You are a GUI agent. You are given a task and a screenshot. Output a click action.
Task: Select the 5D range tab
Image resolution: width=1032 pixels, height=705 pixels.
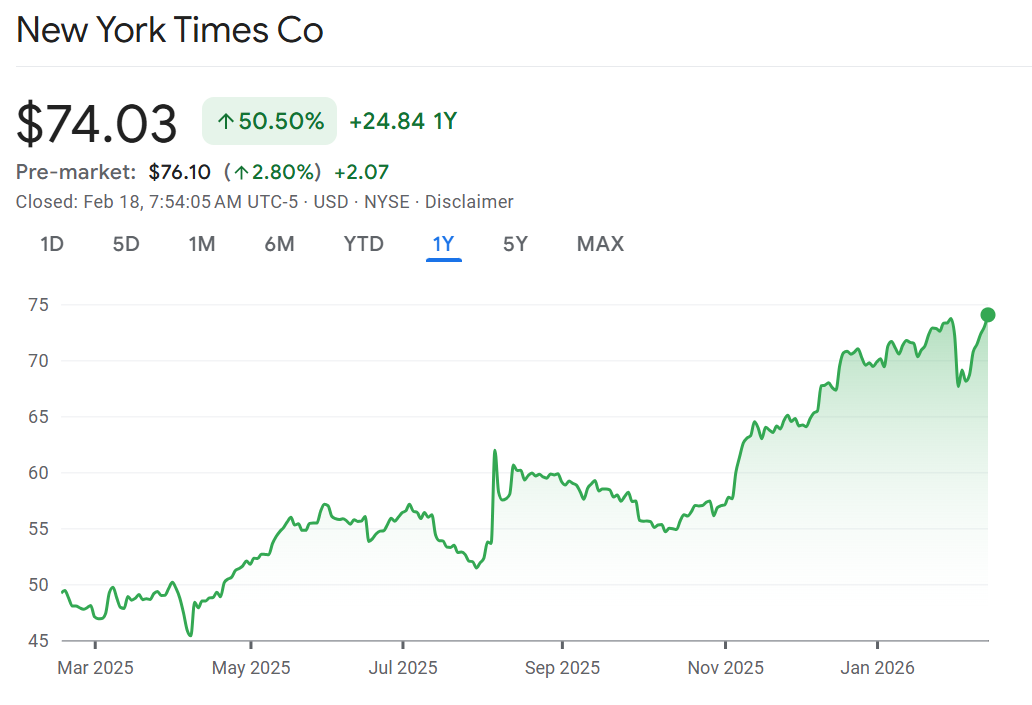126,244
